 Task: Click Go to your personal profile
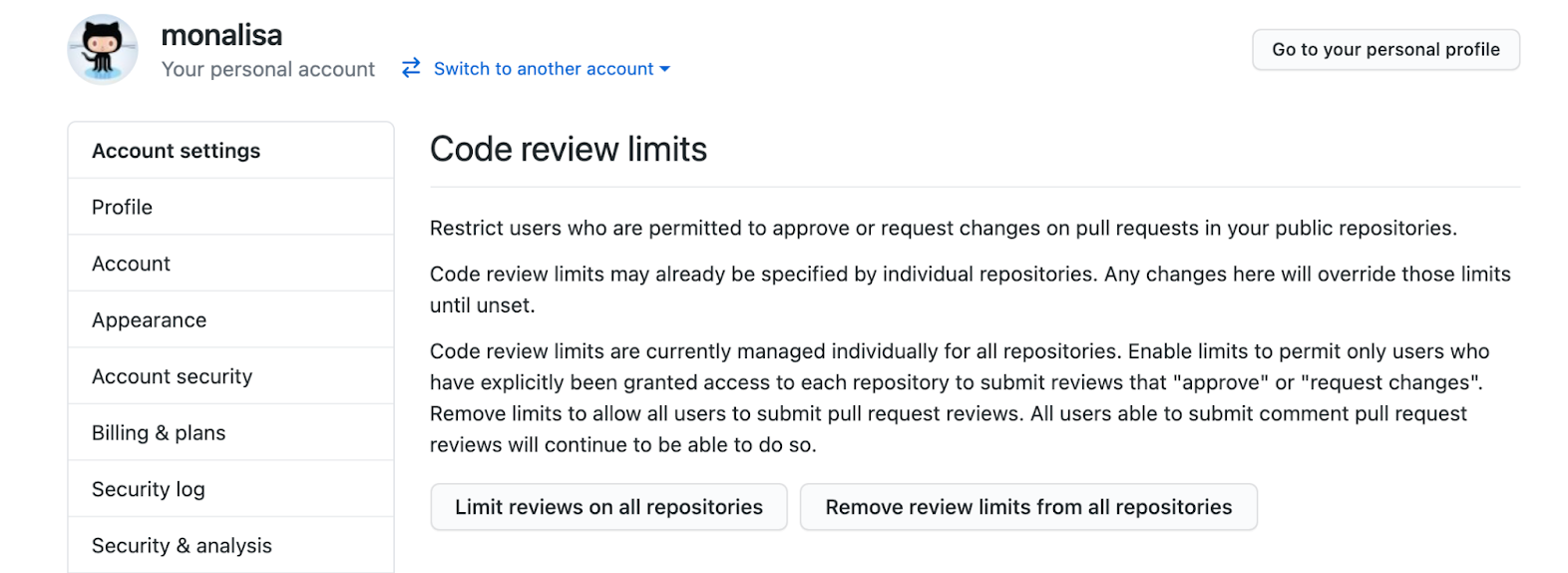click(x=1385, y=49)
